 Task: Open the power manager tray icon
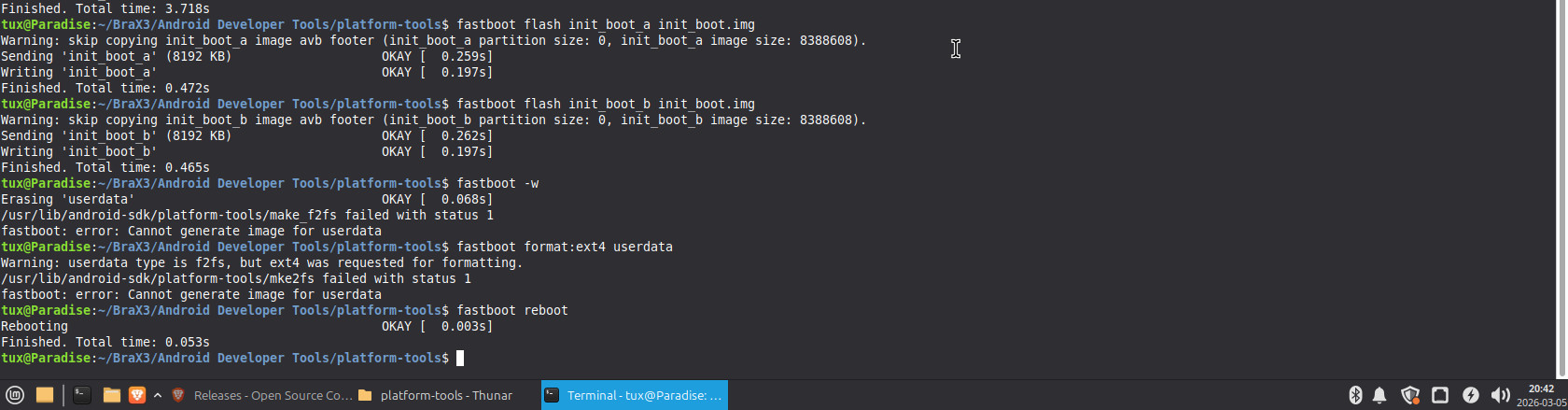(x=1470, y=395)
